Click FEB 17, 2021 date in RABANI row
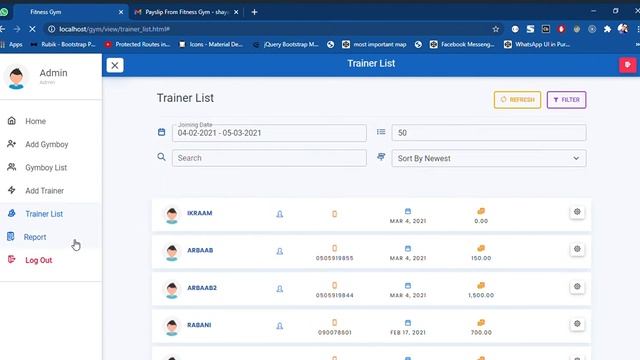Screen dimensions: 640x360 click(408, 333)
